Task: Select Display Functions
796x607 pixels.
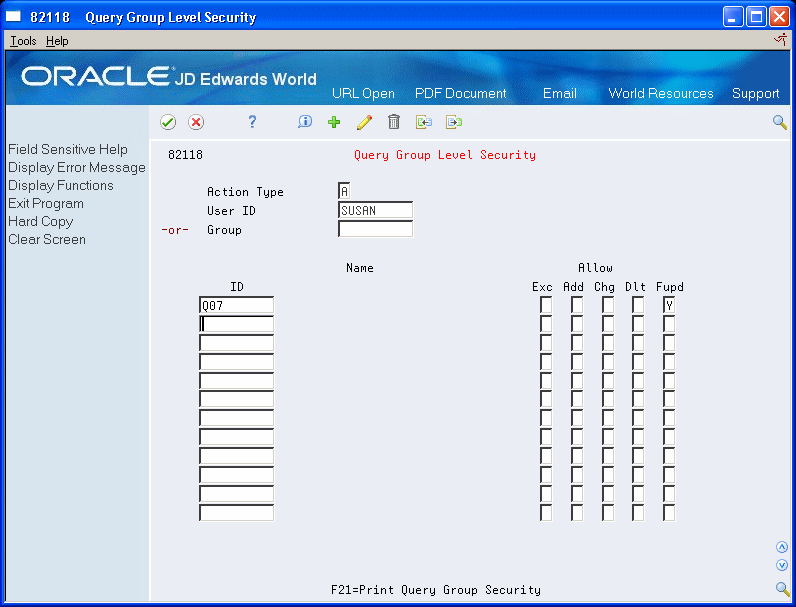Action: click(61, 185)
